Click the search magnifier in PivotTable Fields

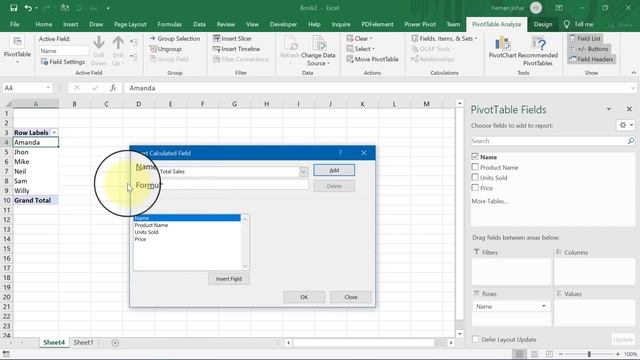tap(631, 141)
